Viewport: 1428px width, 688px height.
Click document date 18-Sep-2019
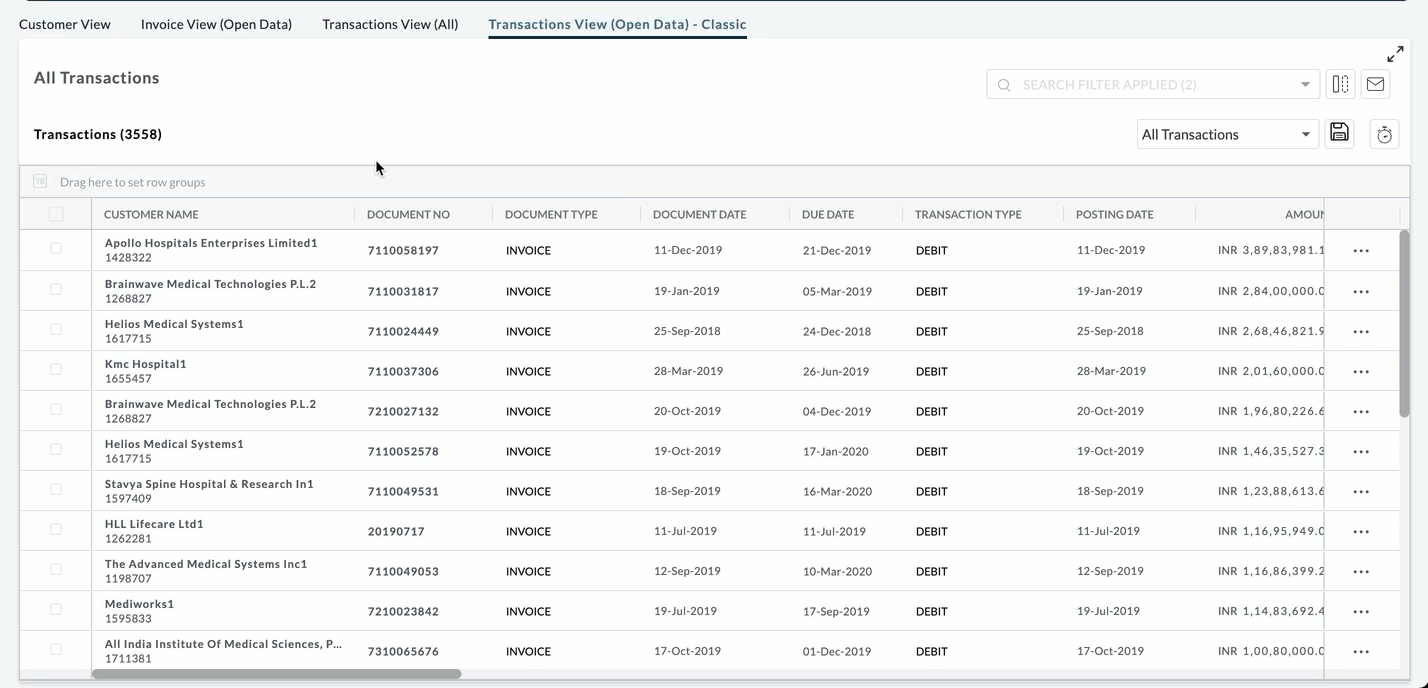[687, 491]
